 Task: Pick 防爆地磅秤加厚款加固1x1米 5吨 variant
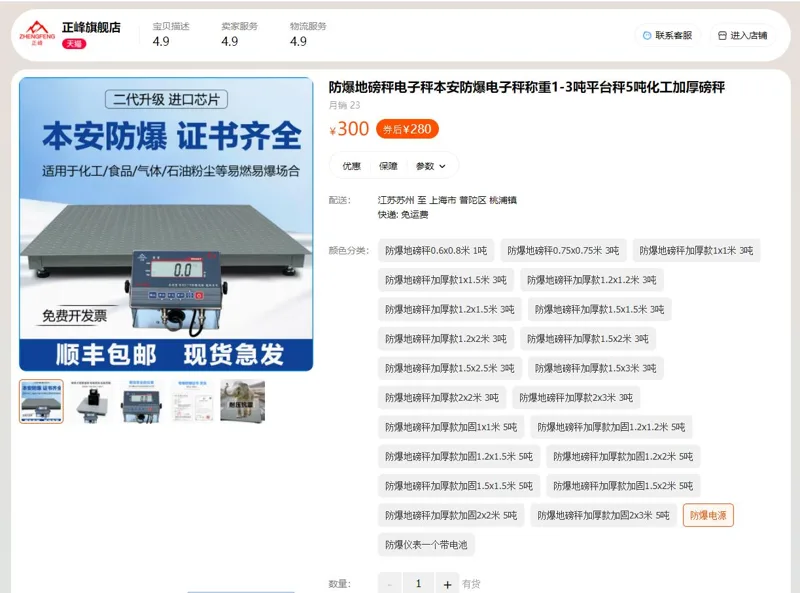click(451, 427)
